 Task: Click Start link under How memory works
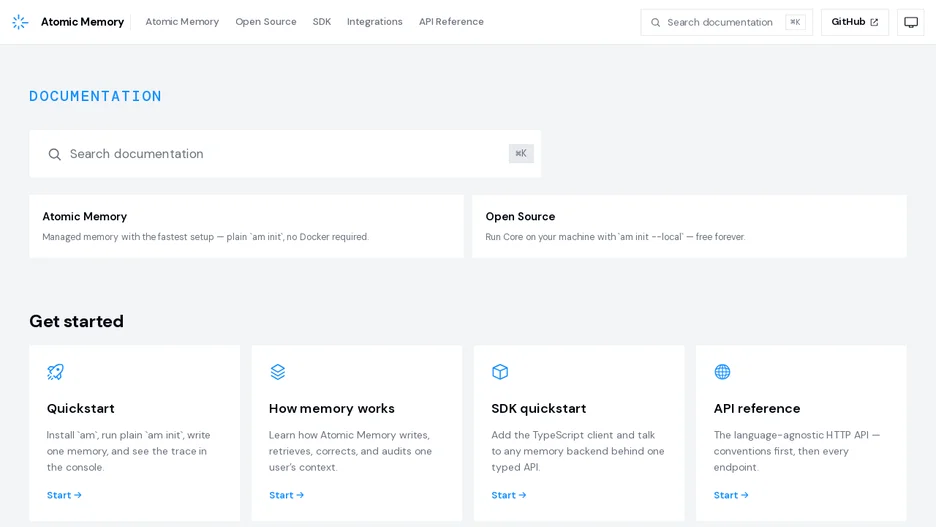pyautogui.click(x=287, y=495)
